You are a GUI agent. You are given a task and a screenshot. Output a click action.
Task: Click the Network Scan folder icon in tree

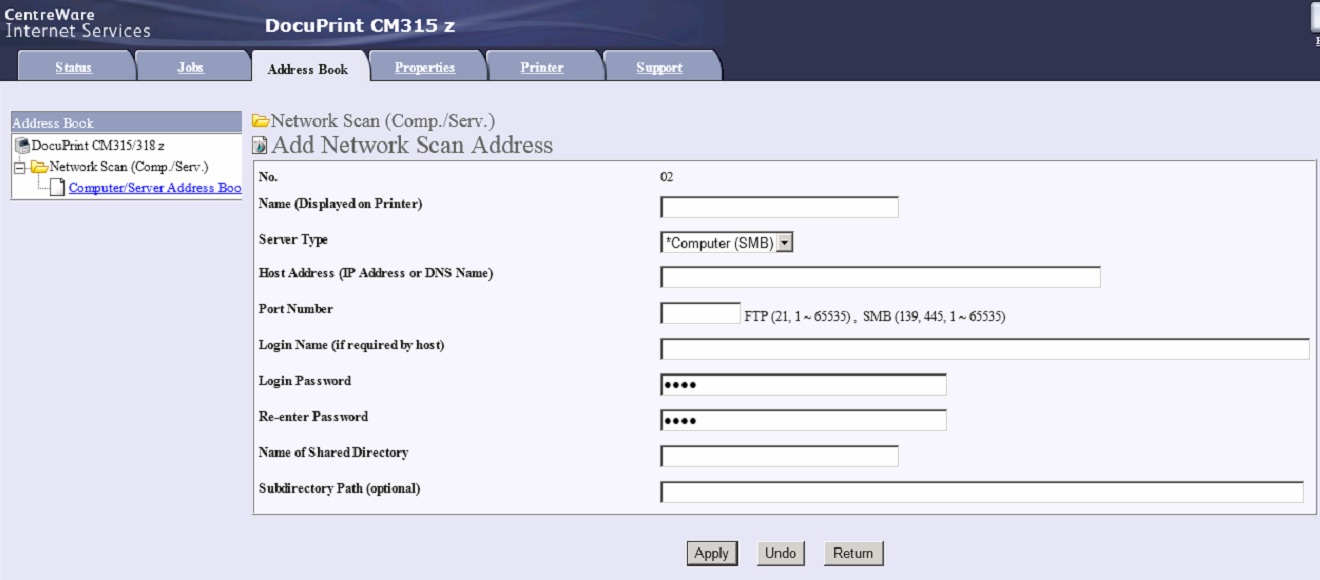pyautogui.click(x=39, y=167)
